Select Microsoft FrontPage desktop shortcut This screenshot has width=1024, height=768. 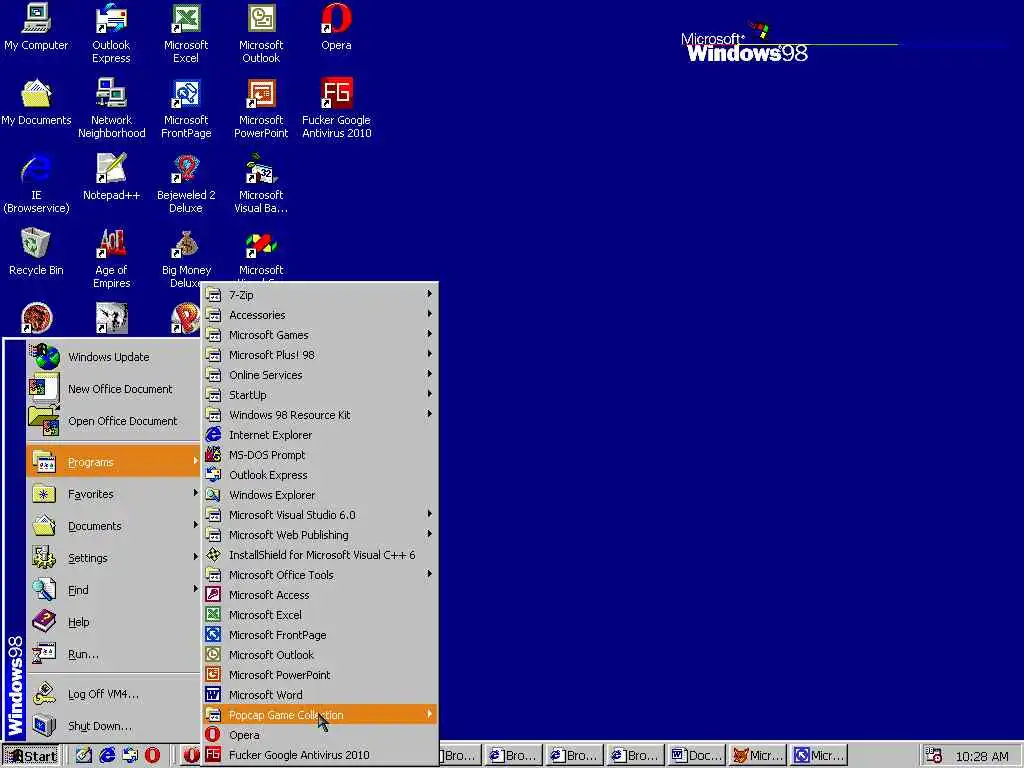186,108
